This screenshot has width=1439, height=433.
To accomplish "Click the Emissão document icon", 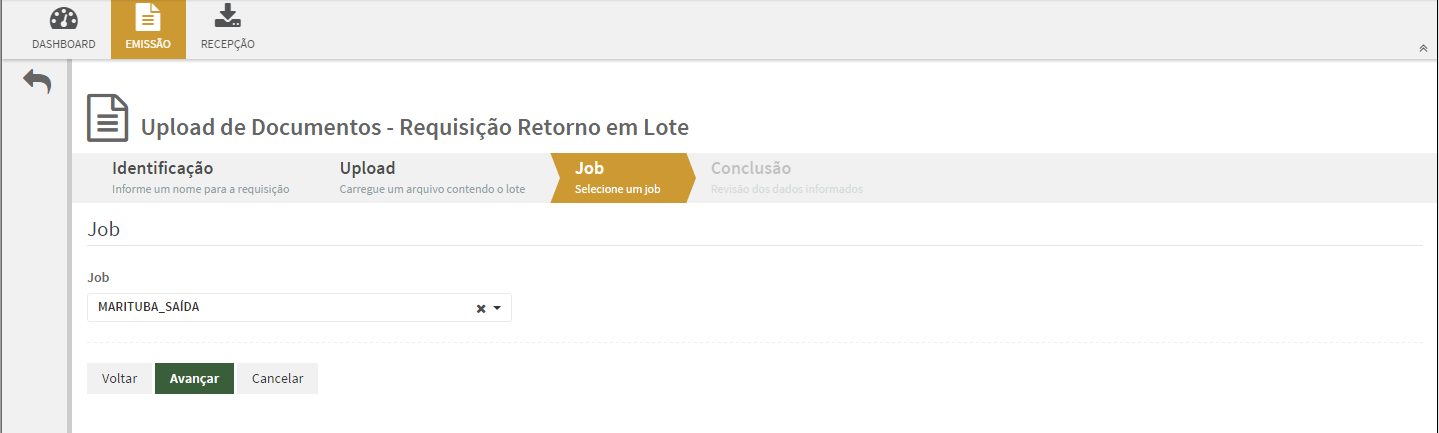I will pyautogui.click(x=148, y=18).
